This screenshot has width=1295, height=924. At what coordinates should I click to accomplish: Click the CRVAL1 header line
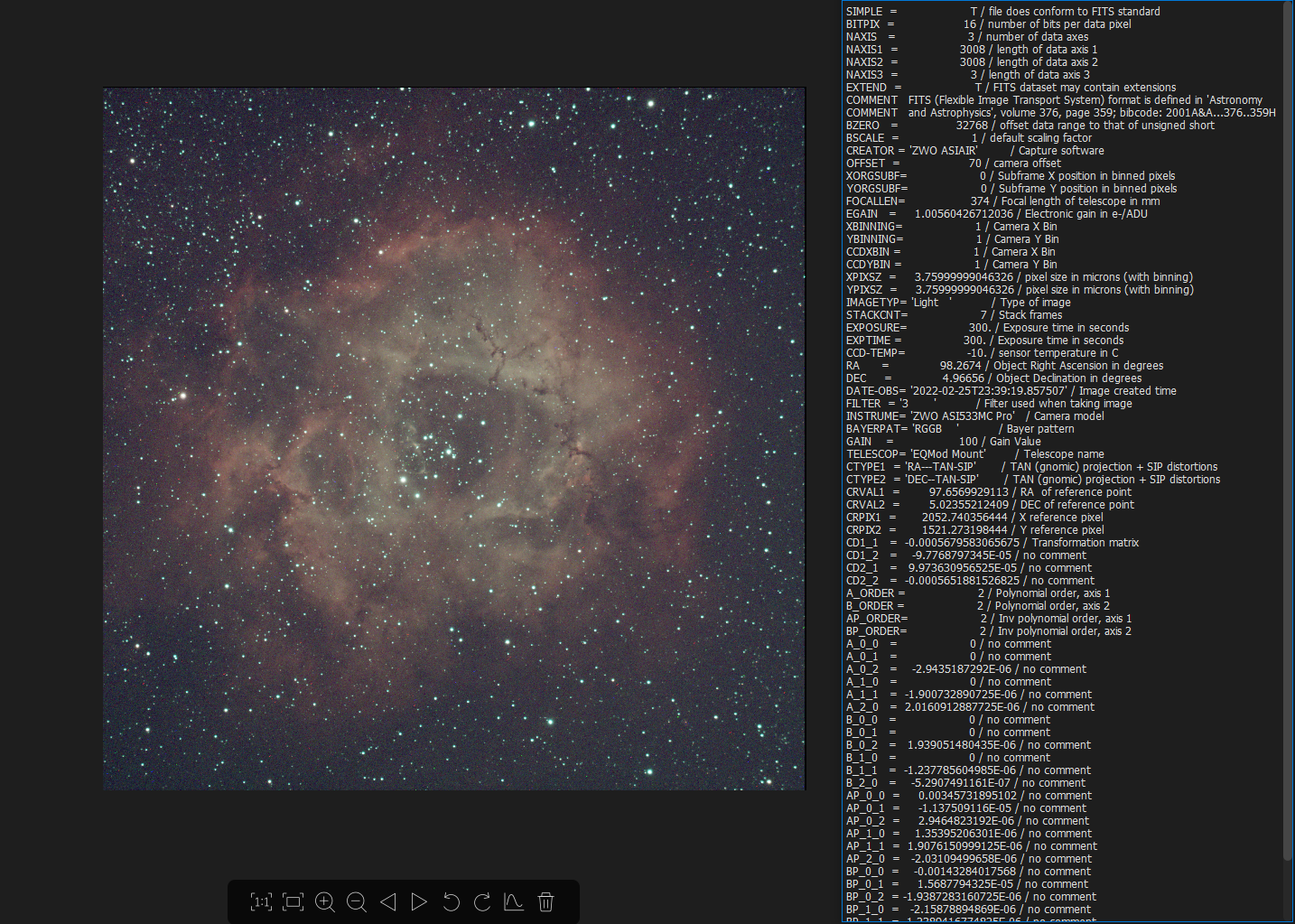(989, 492)
